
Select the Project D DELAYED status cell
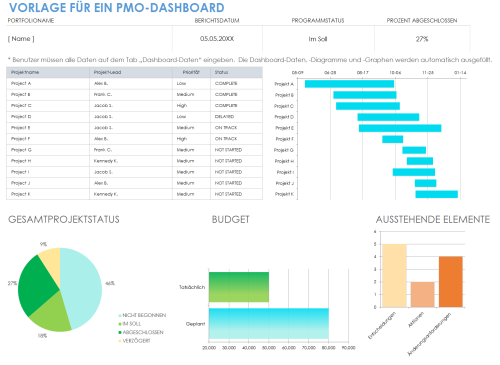(236, 117)
